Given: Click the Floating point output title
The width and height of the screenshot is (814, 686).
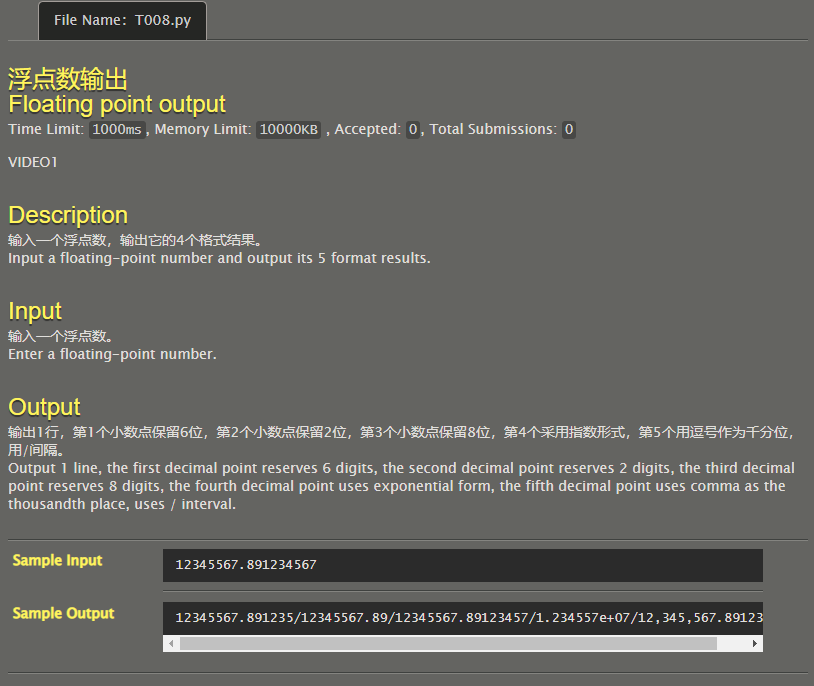Looking at the screenshot, I should (117, 104).
